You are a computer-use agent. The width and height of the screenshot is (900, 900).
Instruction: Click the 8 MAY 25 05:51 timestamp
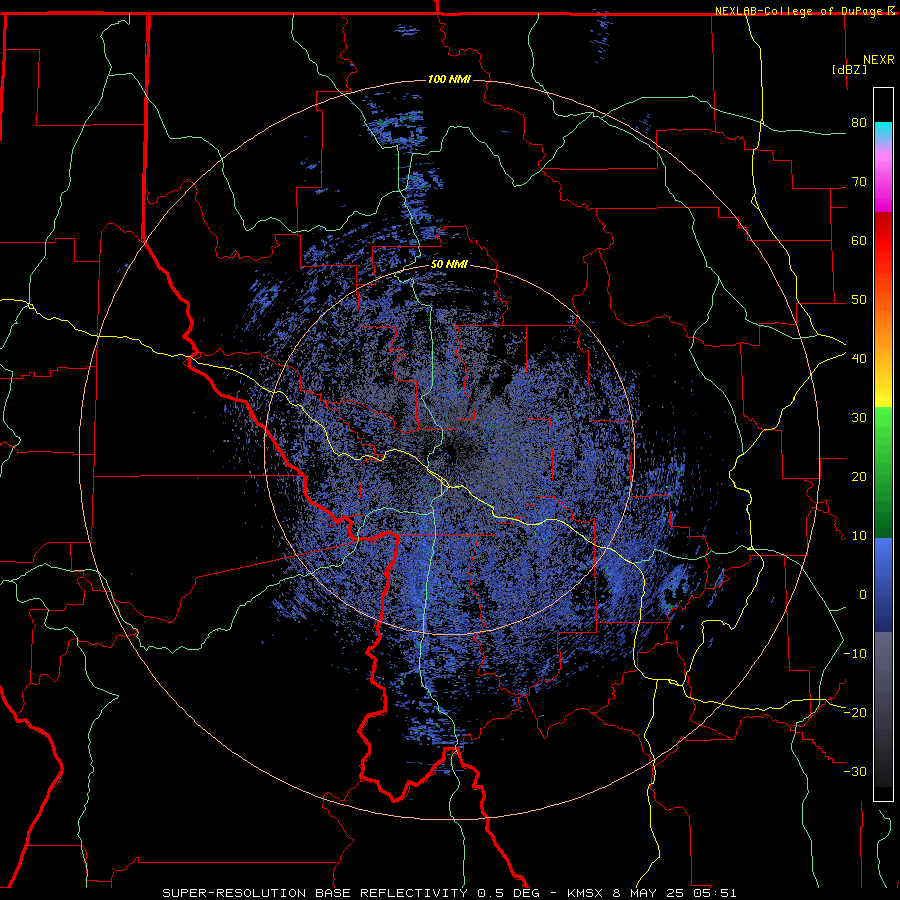click(675, 893)
